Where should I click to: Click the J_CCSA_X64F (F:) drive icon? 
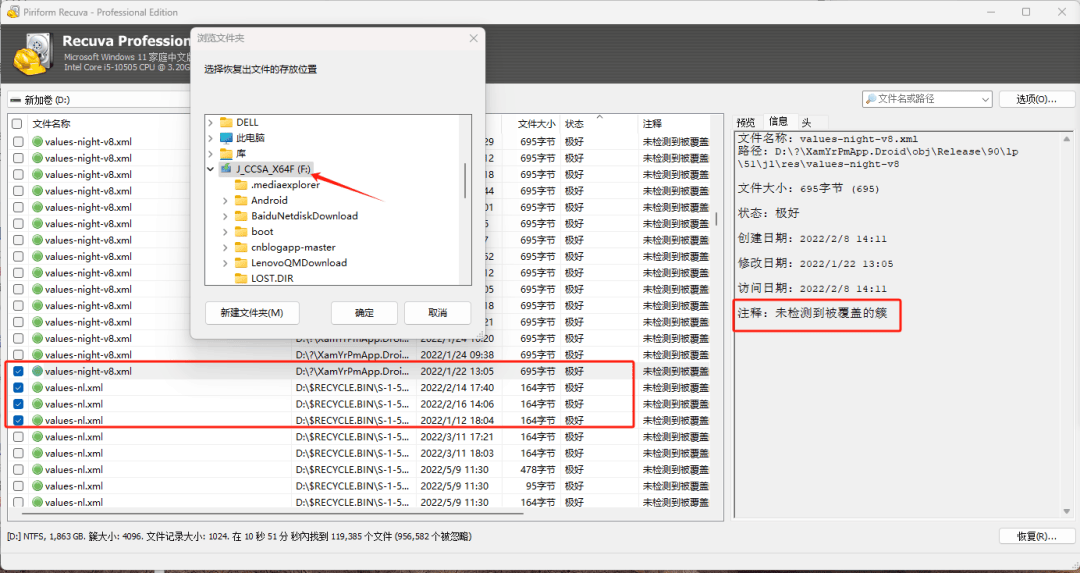[x=226, y=169]
